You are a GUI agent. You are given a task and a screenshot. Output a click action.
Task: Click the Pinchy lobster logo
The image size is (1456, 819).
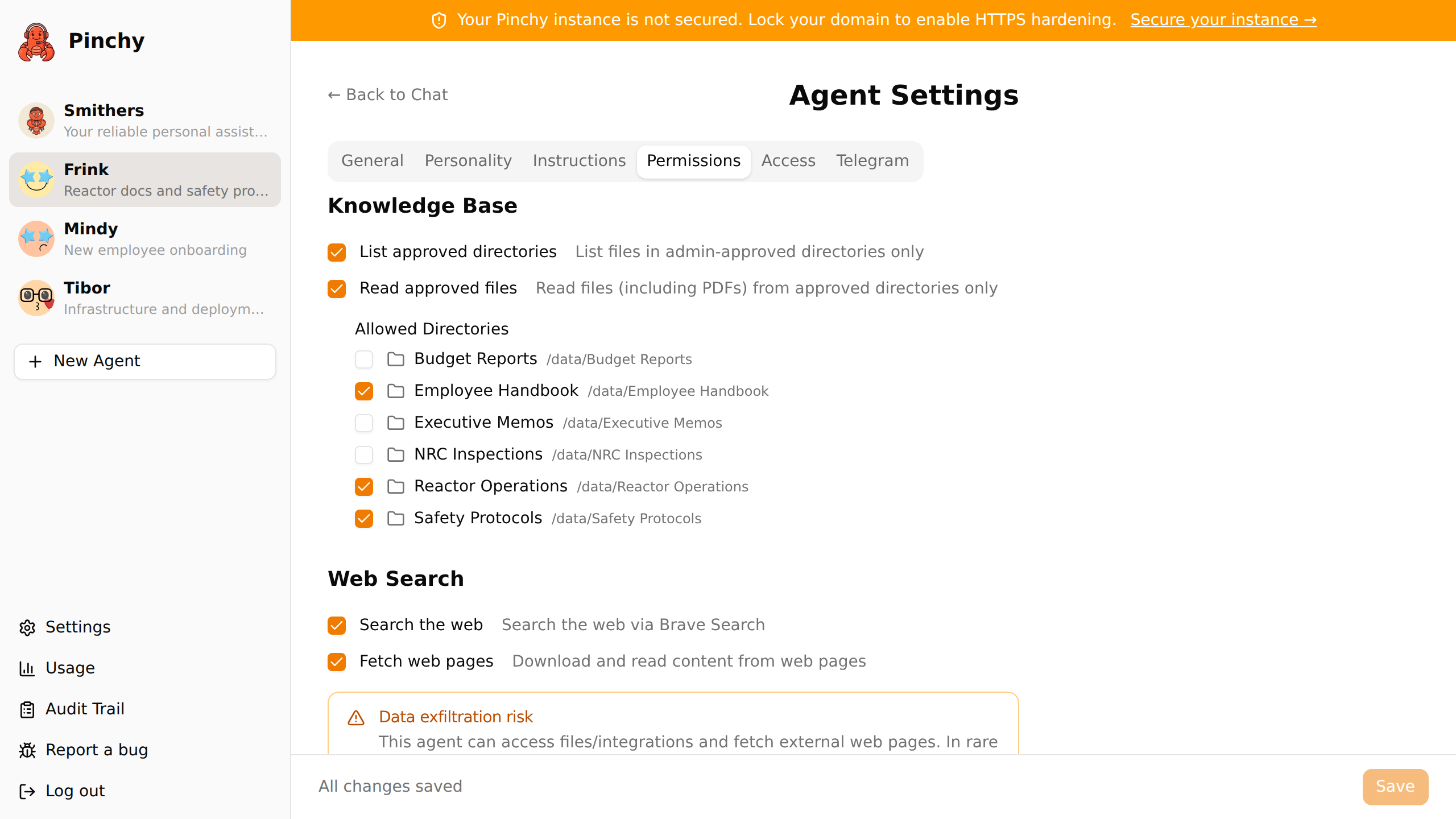(36, 42)
